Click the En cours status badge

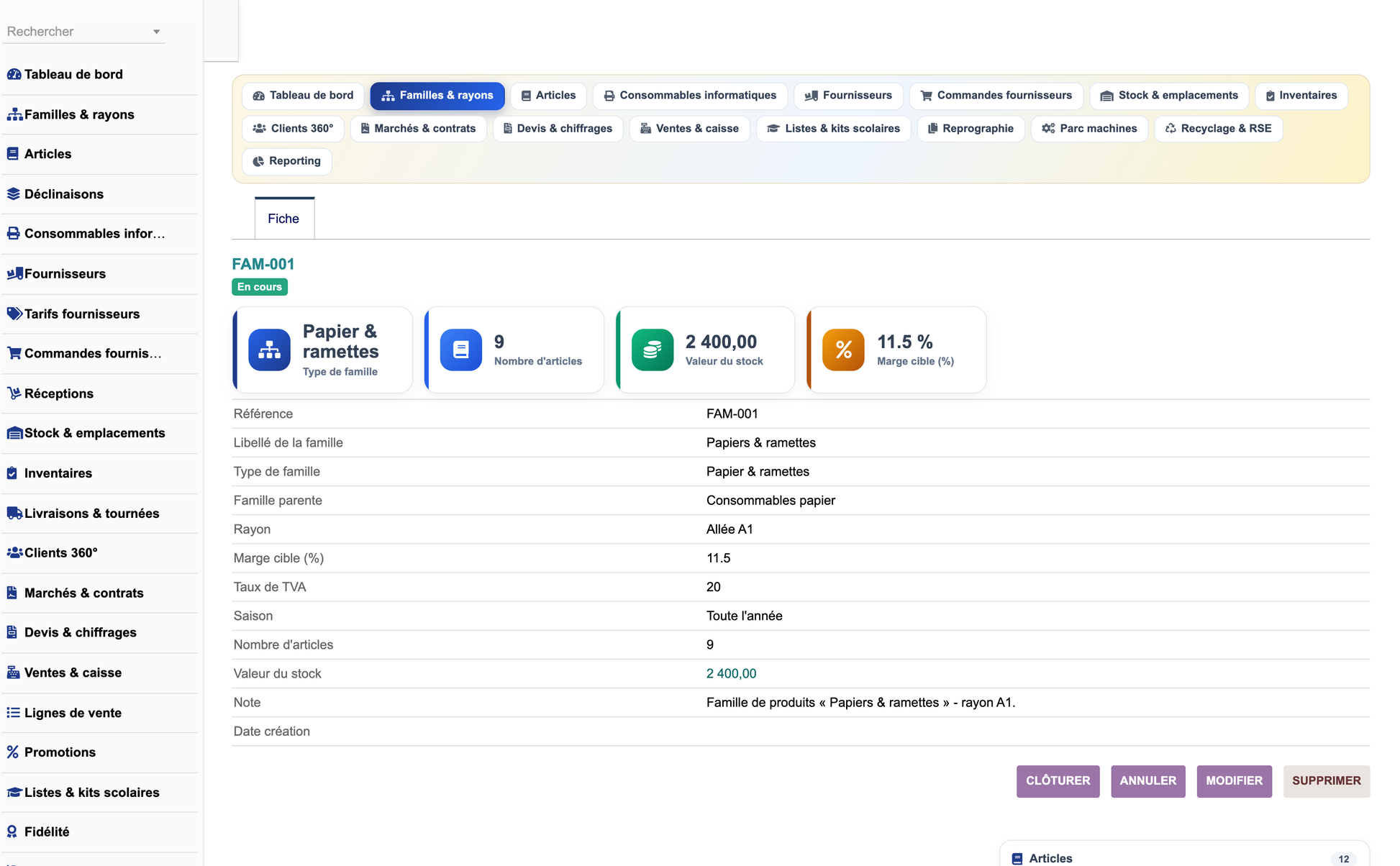coord(260,287)
